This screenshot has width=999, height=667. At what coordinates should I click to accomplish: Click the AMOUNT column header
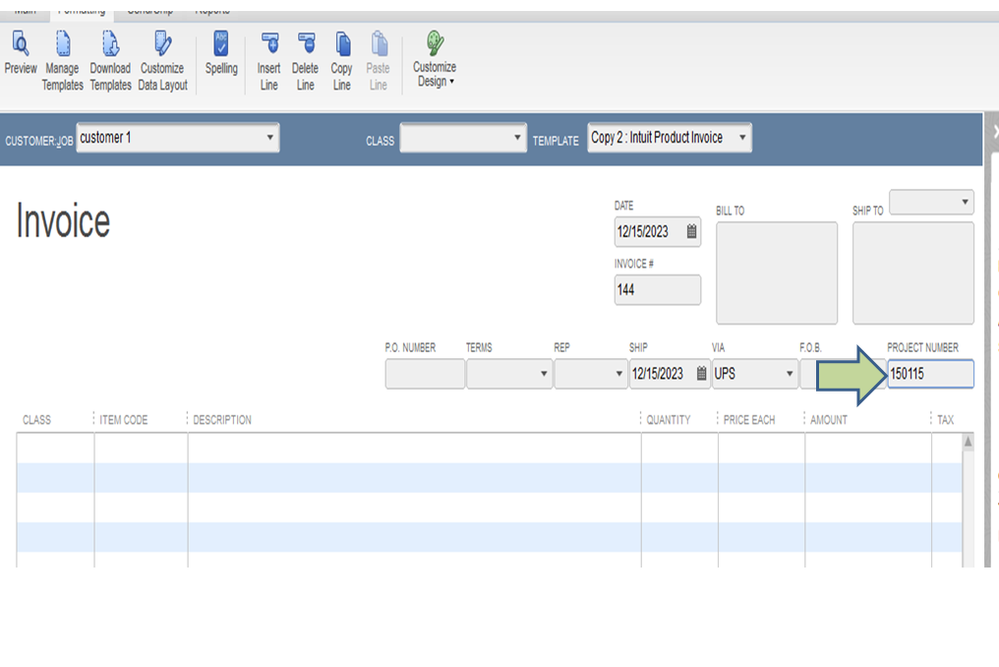pyautogui.click(x=829, y=420)
